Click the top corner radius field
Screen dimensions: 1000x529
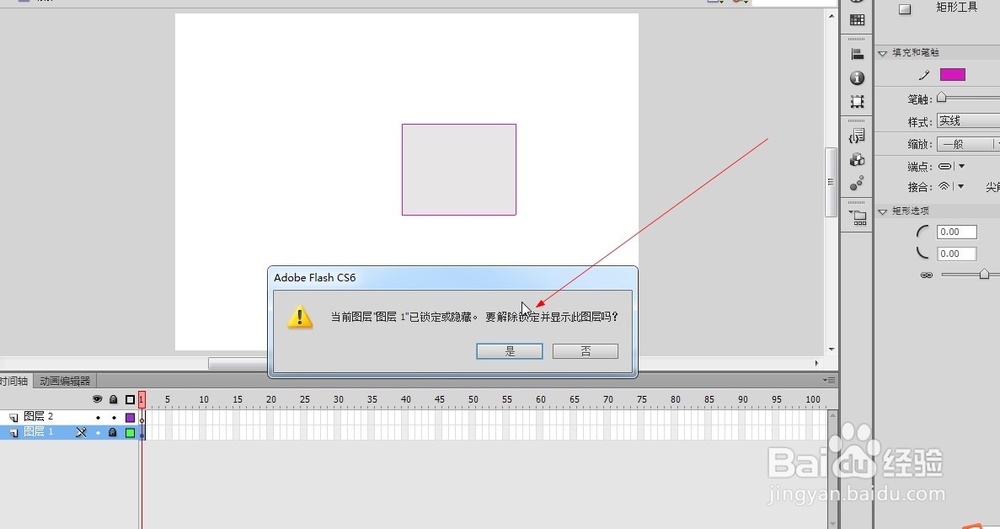click(957, 232)
